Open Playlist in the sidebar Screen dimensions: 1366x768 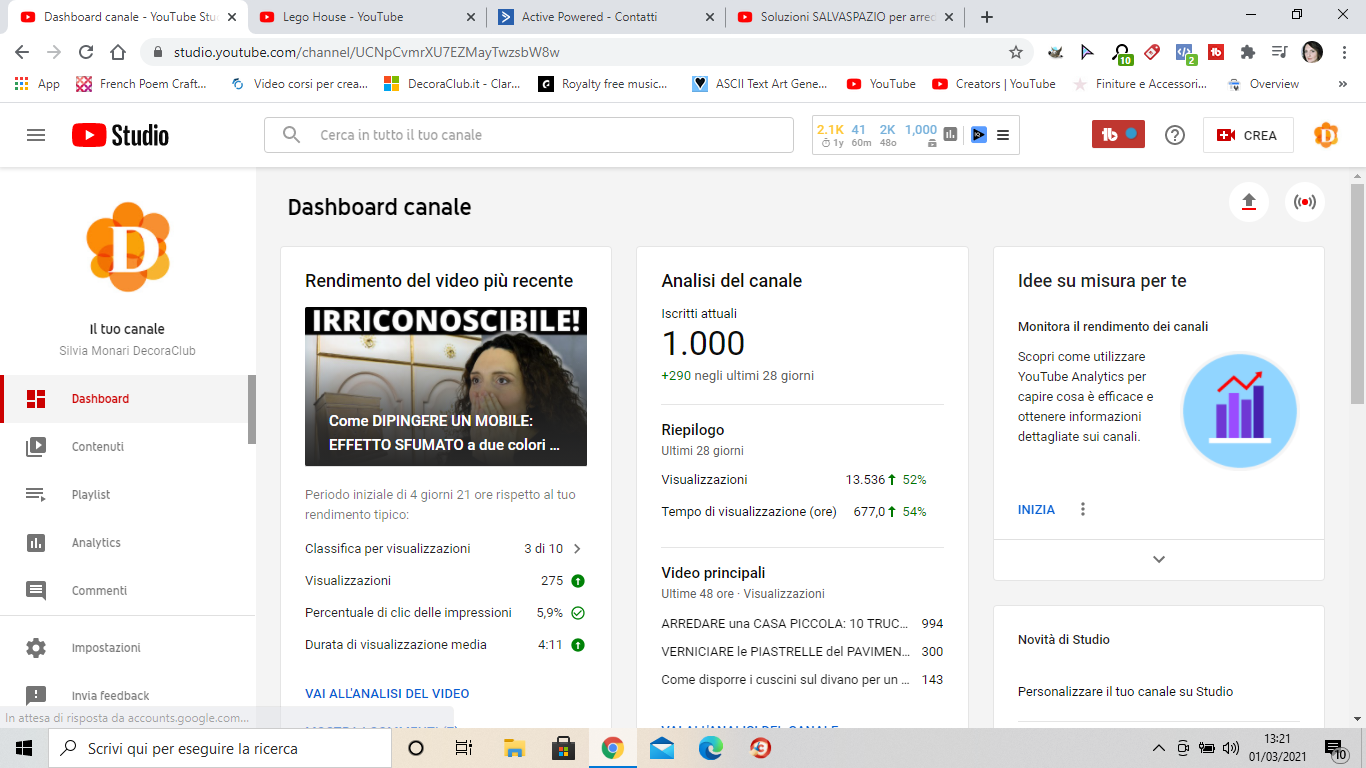(124, 495)
